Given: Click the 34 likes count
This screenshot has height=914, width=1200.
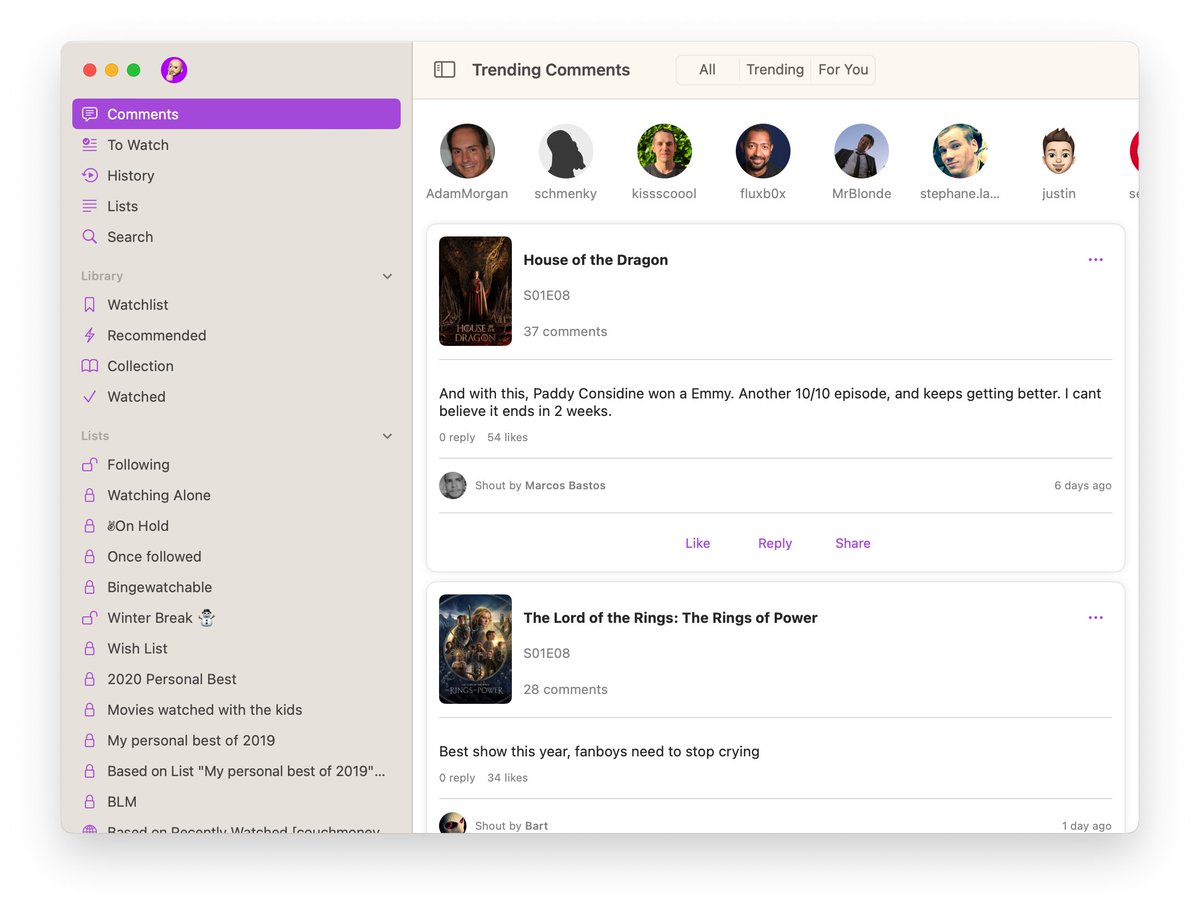Looking at the screenshot, I should point(508,778).
